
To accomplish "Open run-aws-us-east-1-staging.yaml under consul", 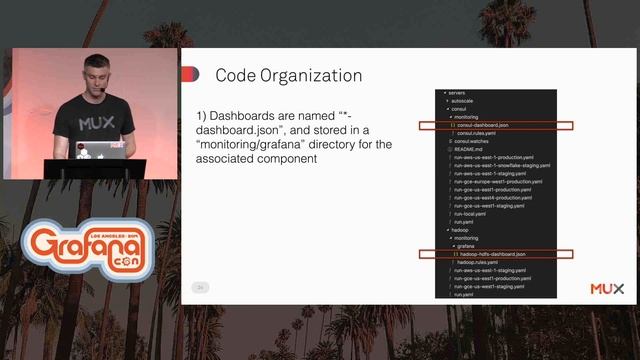I will [490, 174].
